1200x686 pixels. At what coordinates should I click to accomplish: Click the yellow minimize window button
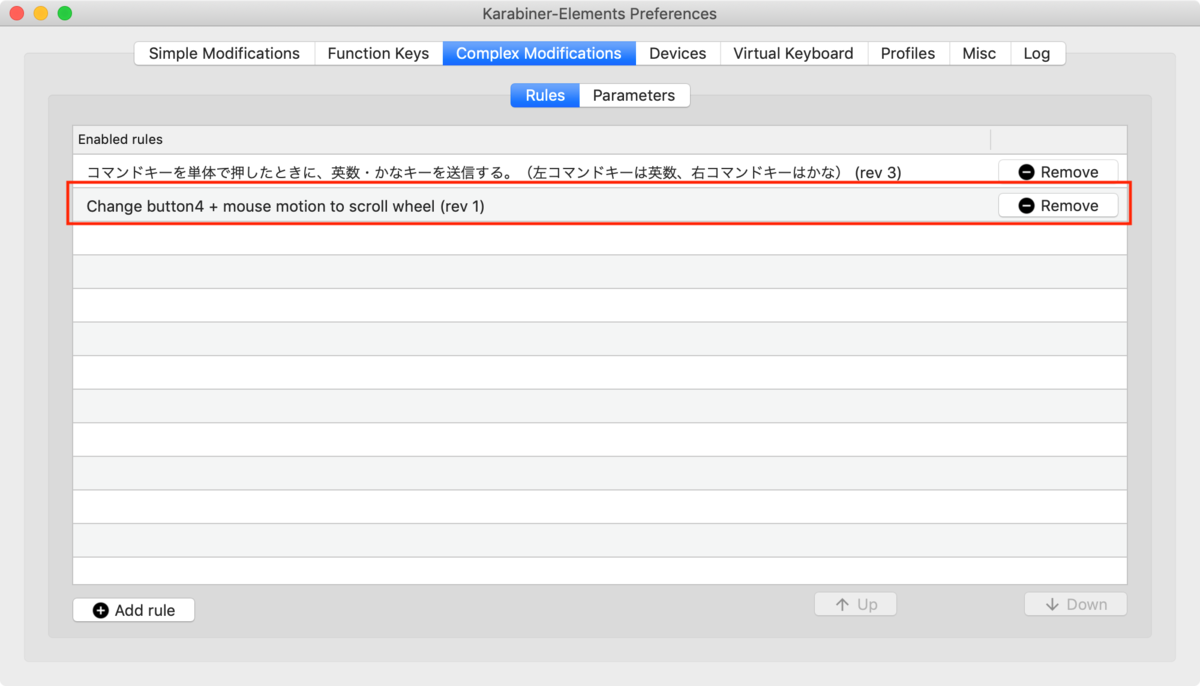tap(40, 13)
